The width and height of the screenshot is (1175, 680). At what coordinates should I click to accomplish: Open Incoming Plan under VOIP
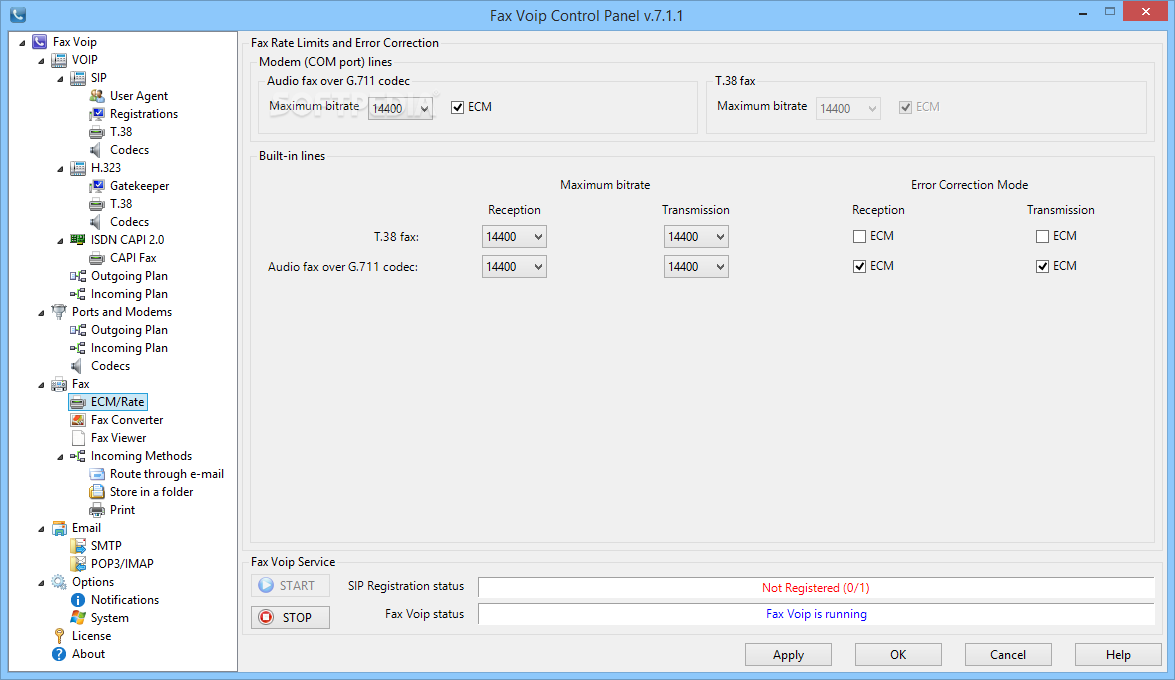tap(129, 294)
